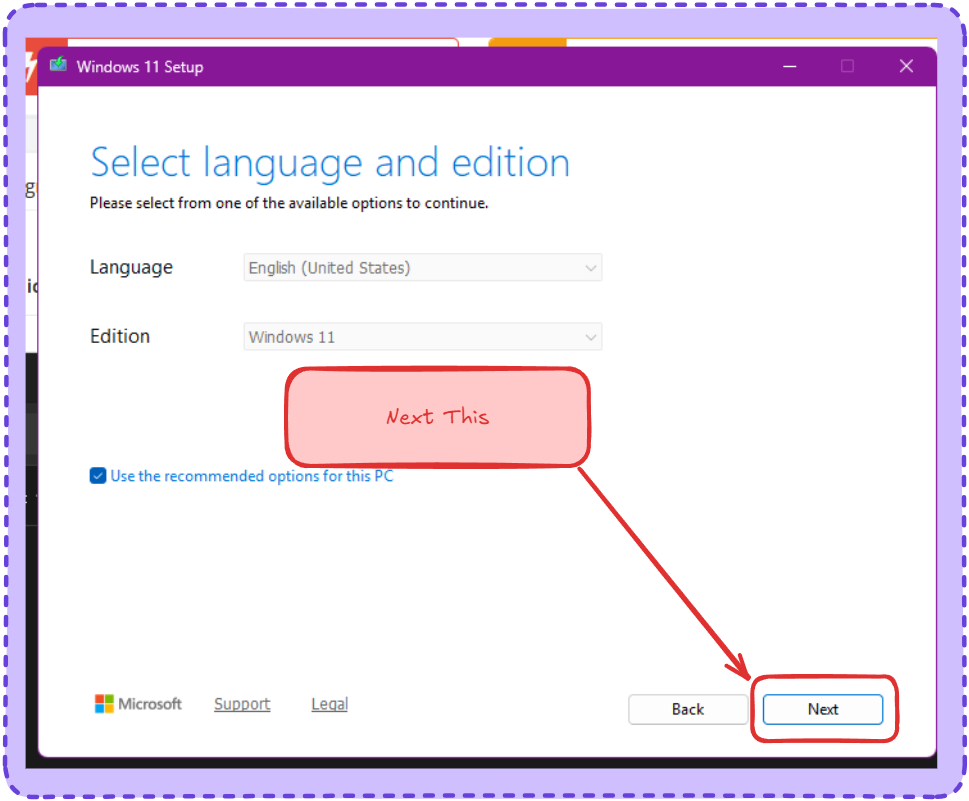
Task: Close the Windows 11 Setup window
Action: [x=906, y=66]
